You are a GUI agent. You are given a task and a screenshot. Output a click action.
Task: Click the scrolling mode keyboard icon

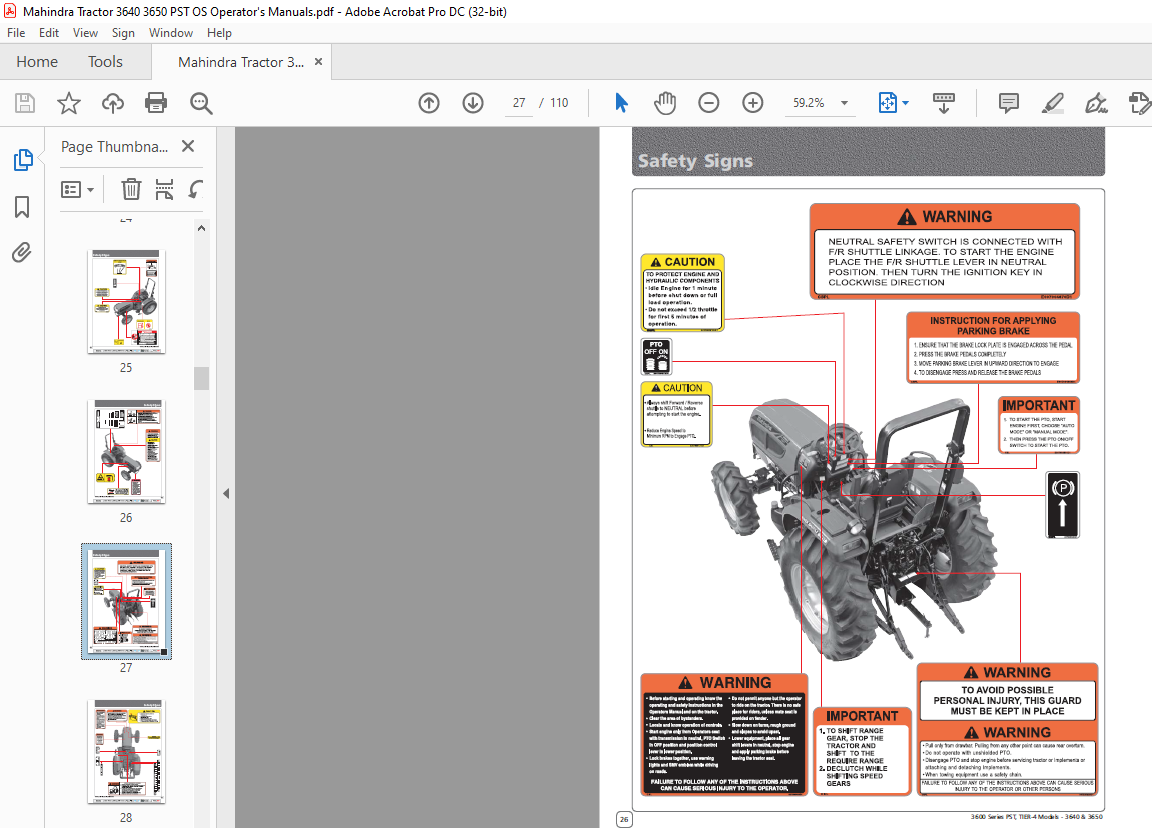943,103
